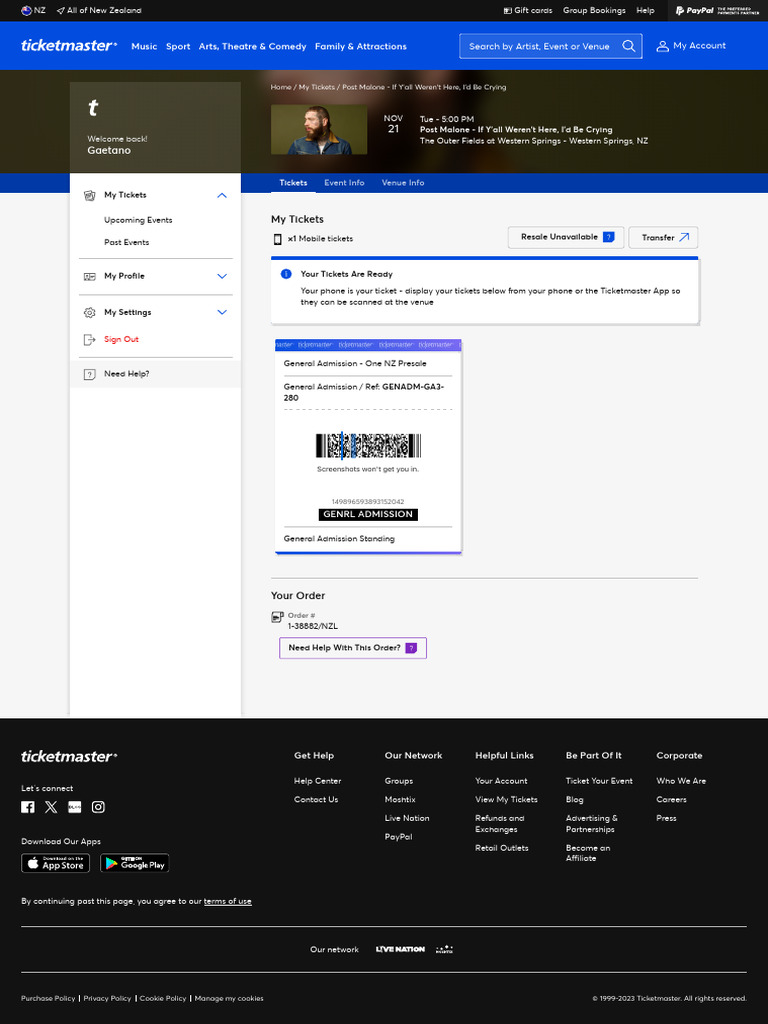The height and width of the screenshot is (1024, 768).
Task: Click Manage my cookies link
Action: tap(229, 999)
